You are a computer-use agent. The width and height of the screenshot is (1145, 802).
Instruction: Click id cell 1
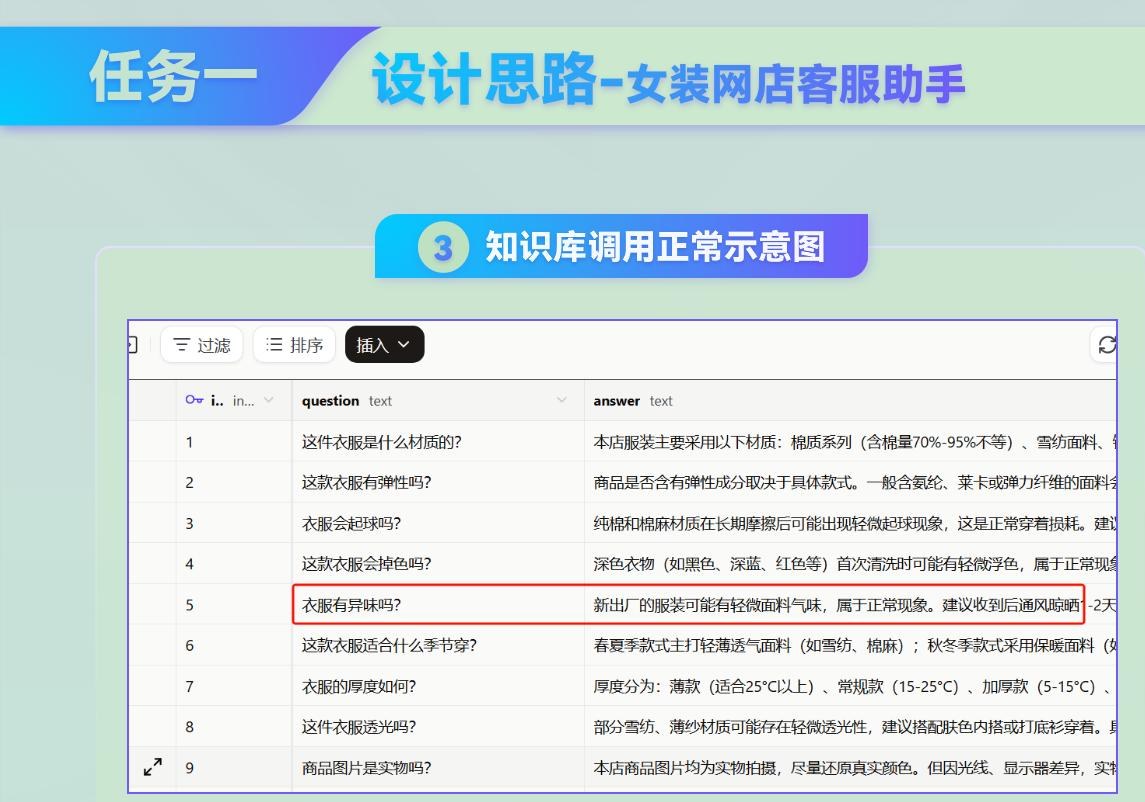pyautogui.click(x=234, y=441)
